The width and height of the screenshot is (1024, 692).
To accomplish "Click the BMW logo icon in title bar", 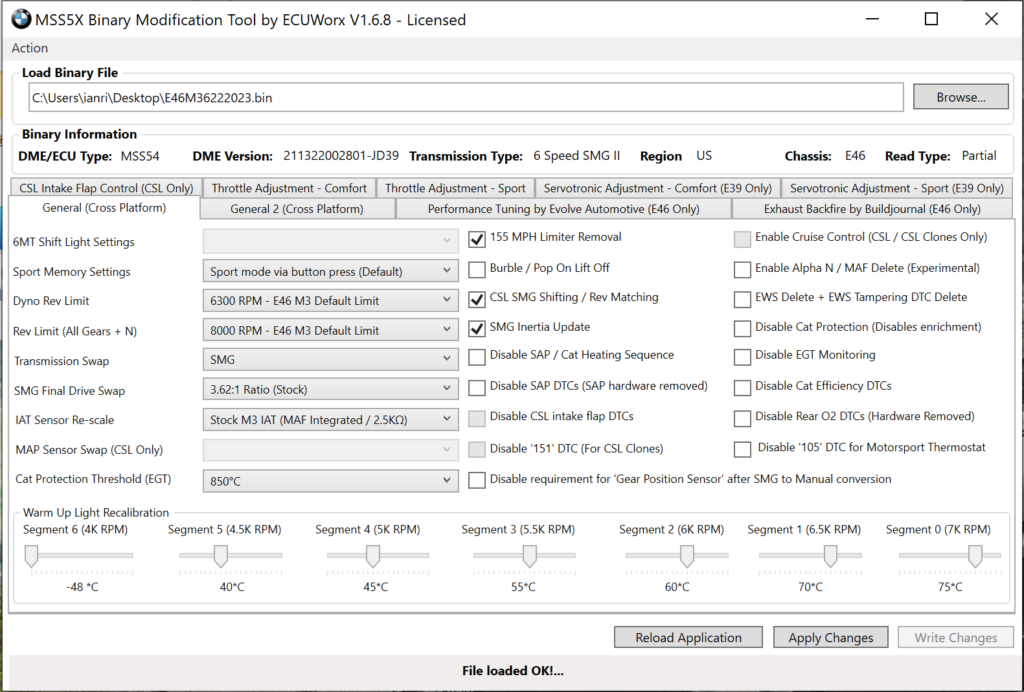I will tap(21, 20).
